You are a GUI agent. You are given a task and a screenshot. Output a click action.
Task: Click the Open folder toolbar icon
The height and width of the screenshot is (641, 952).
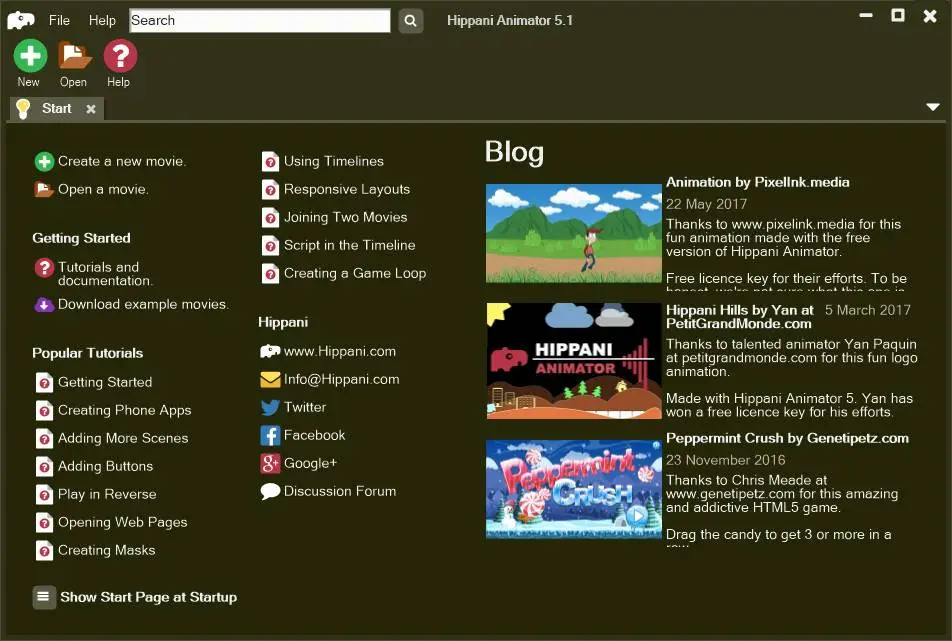(74, 56)
